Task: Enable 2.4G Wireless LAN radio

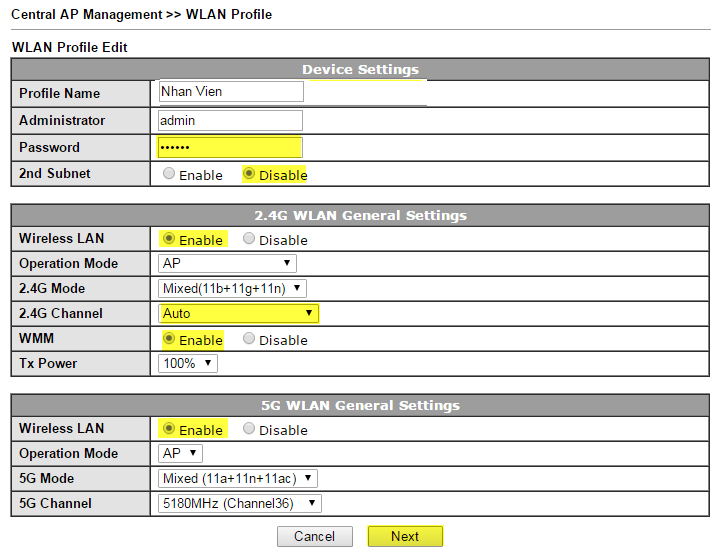Action: 169,238
